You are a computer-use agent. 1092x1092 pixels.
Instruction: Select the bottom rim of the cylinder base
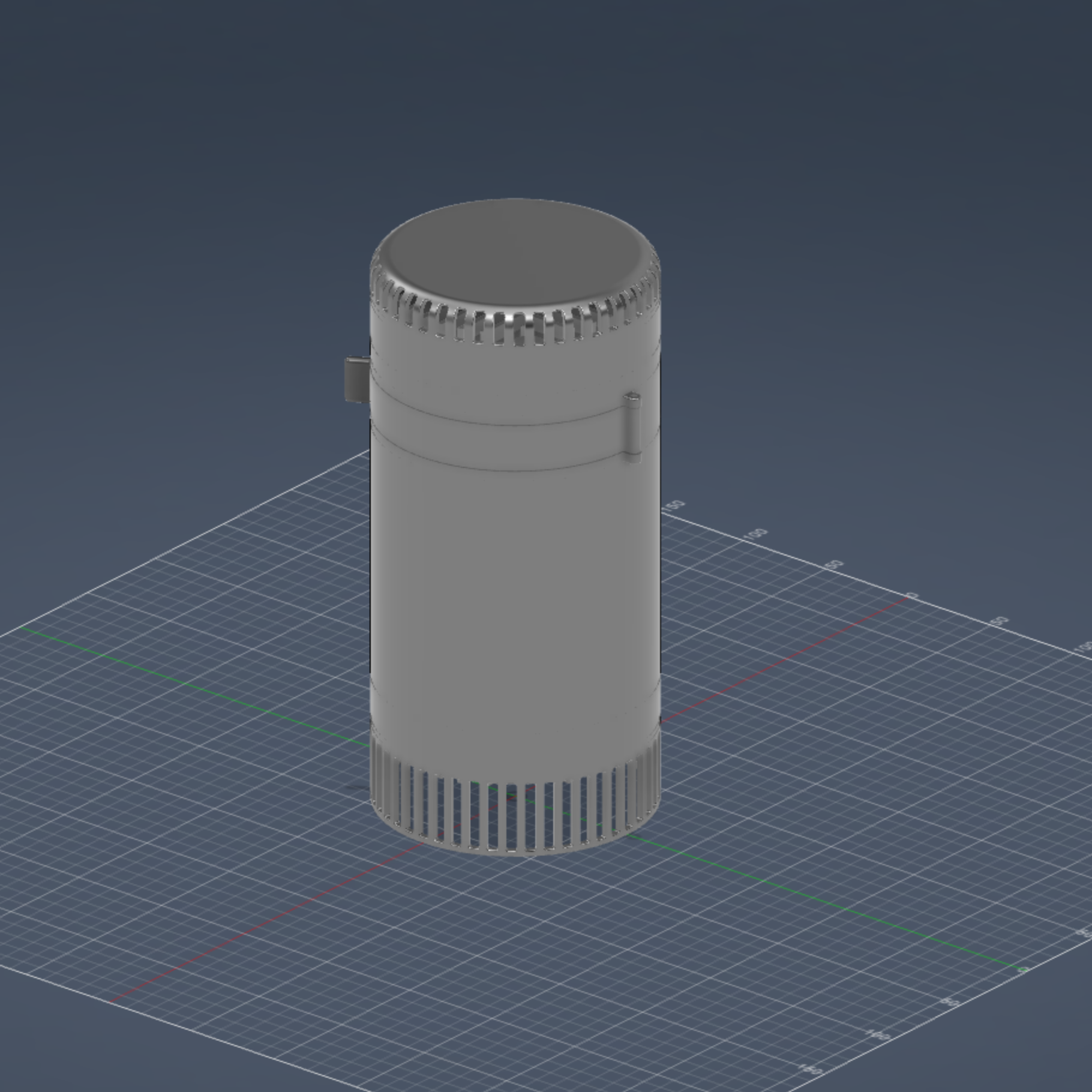516,851
